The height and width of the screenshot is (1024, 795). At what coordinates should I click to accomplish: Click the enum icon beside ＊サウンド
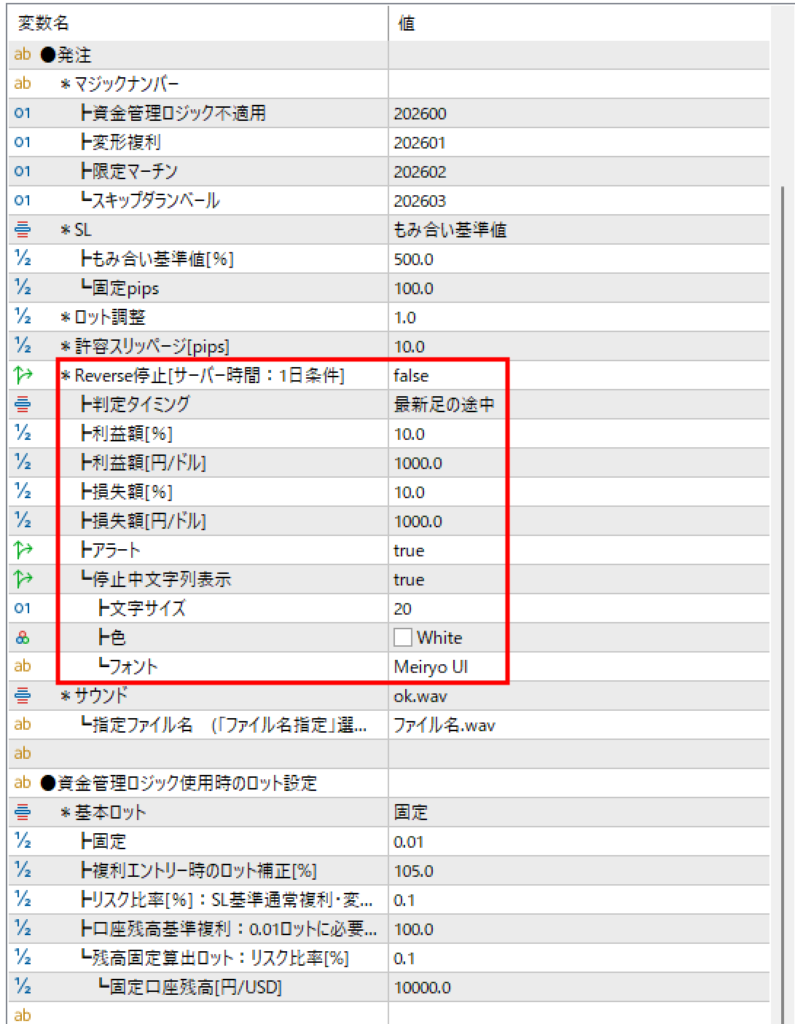[x=22, y=695]
